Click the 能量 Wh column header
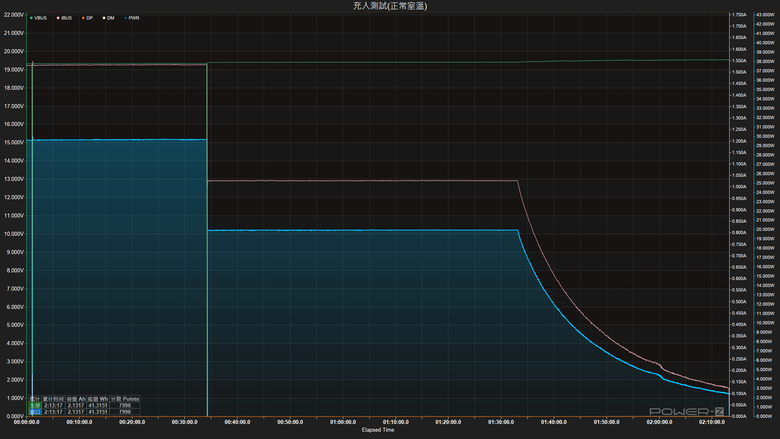This screenshot has height=439, width=780. (x=98, y=399)
